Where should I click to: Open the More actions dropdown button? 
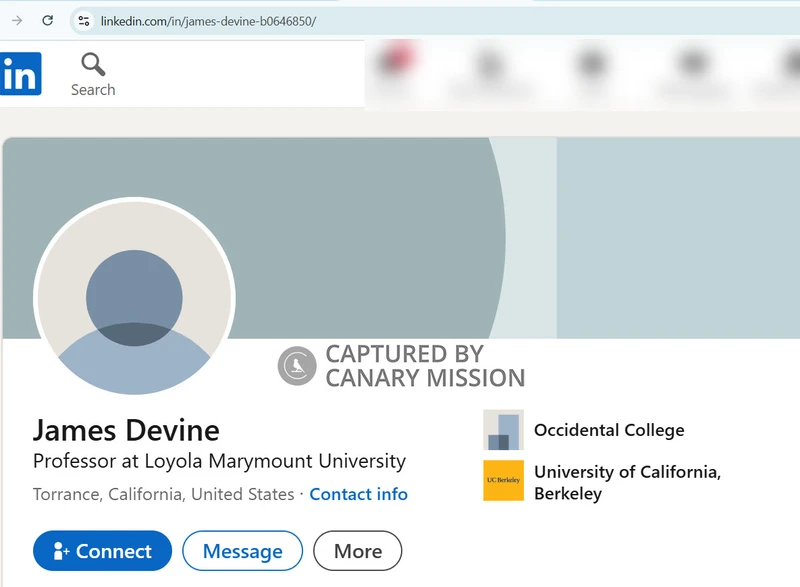(358, 551)
